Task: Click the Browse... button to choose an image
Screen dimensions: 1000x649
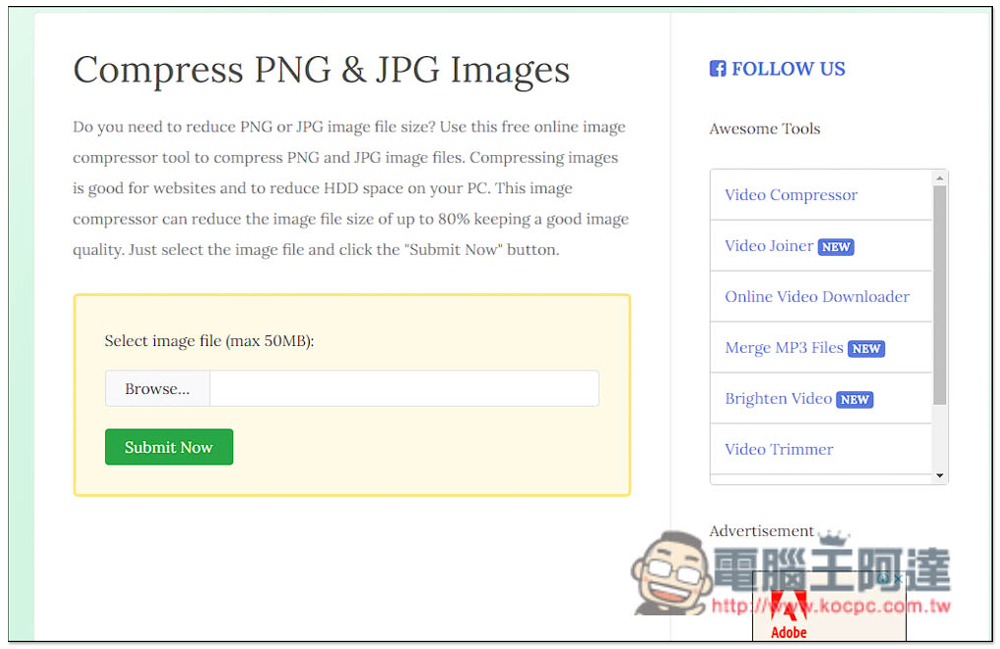Action: [158, 389]
